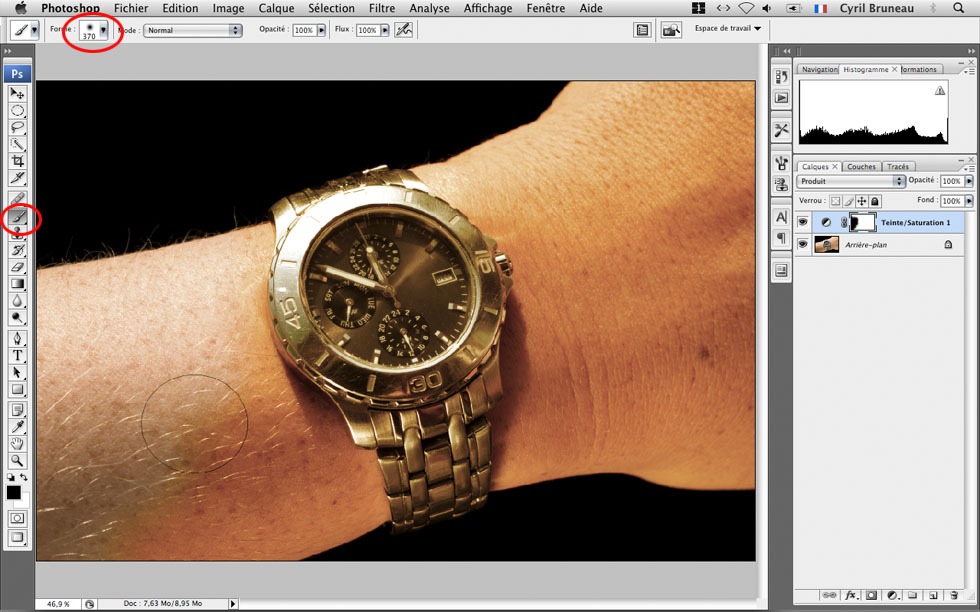Select the Eyedropper tool
Image resolution: width=980 pixels, height=612 pixels.
18,427
